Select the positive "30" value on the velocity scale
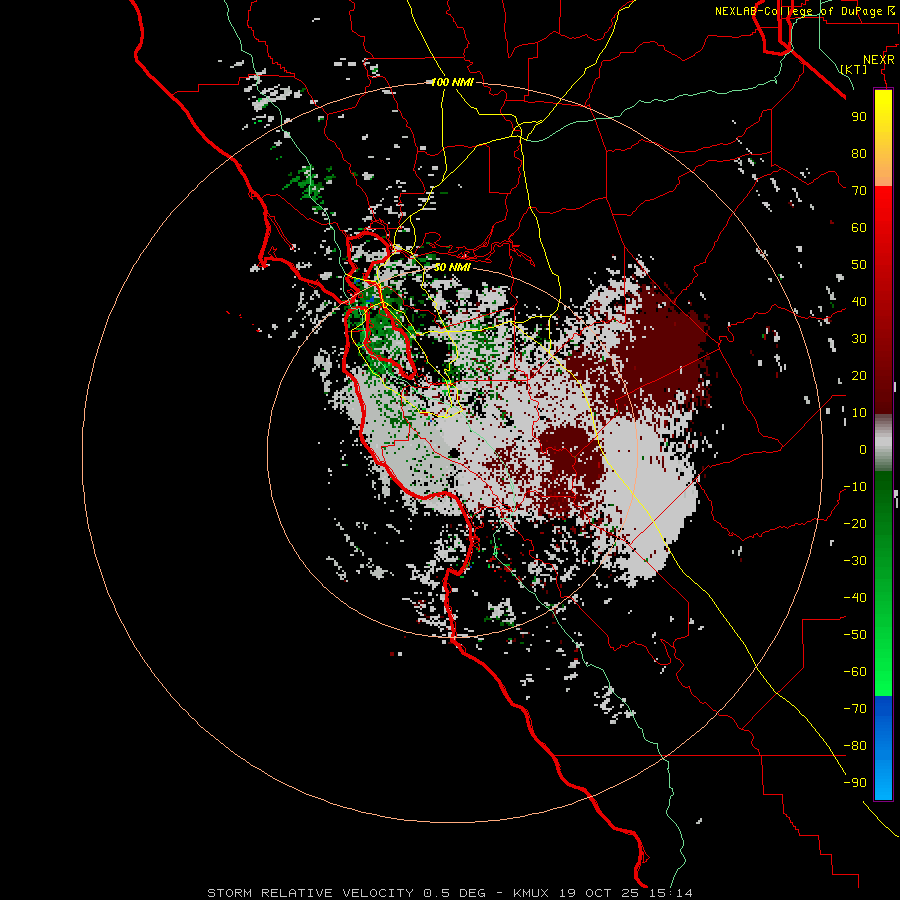This screenshot has width=900, height=900. [x=859, y=339]
